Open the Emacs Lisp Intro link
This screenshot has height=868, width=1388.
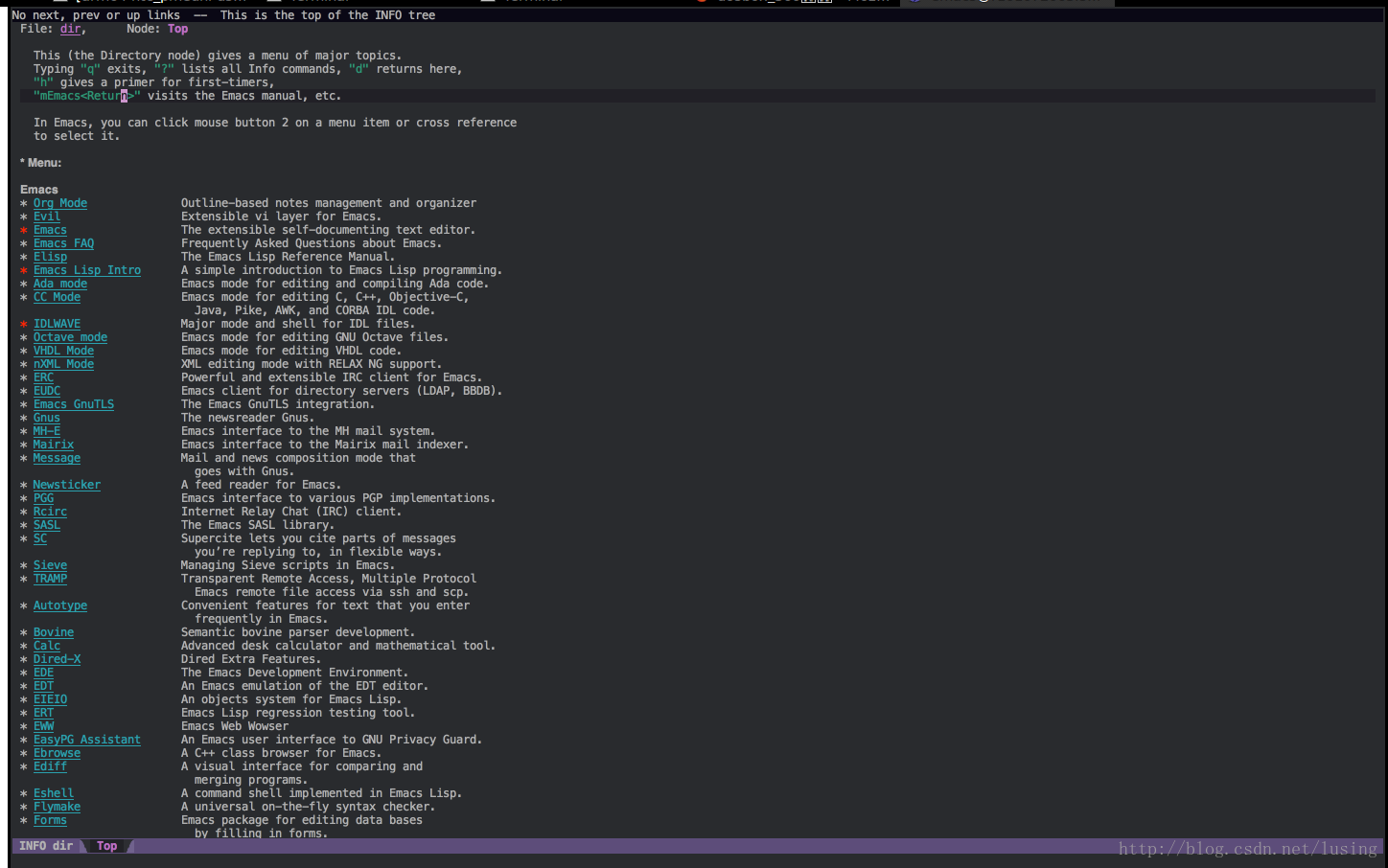tap(87, 270)
